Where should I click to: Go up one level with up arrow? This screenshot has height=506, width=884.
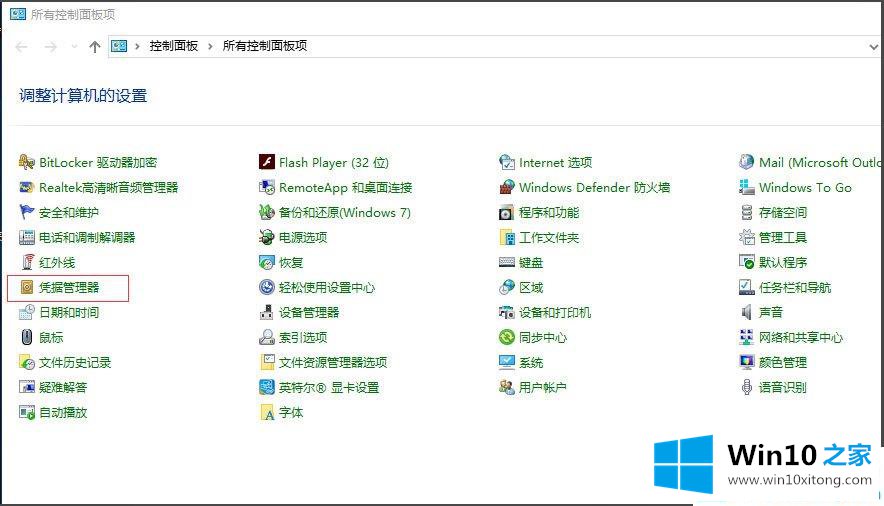tap(95, 47)
